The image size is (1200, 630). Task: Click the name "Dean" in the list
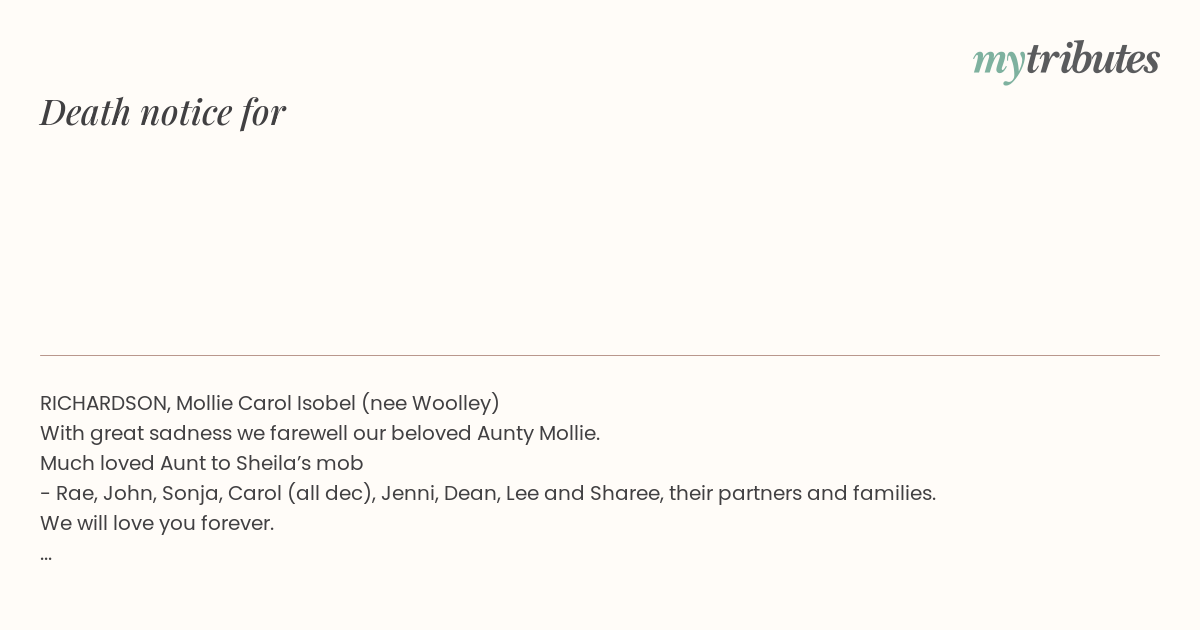coord(471,493)
